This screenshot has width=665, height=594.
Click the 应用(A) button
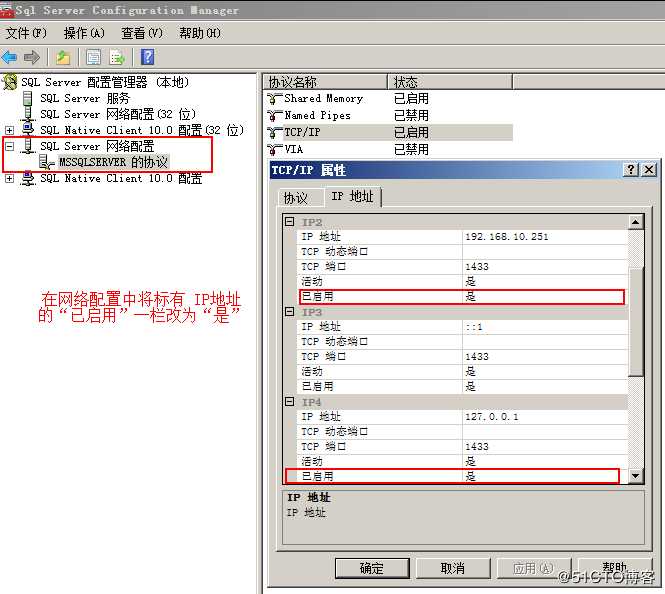(534, 568)
